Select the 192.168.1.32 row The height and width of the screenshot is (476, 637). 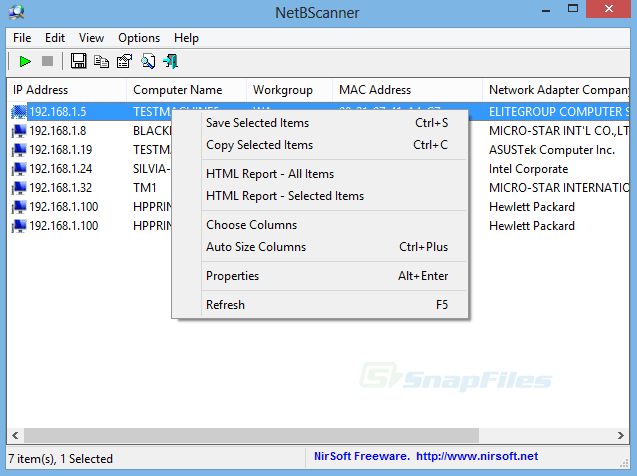[x=318, y=188]
